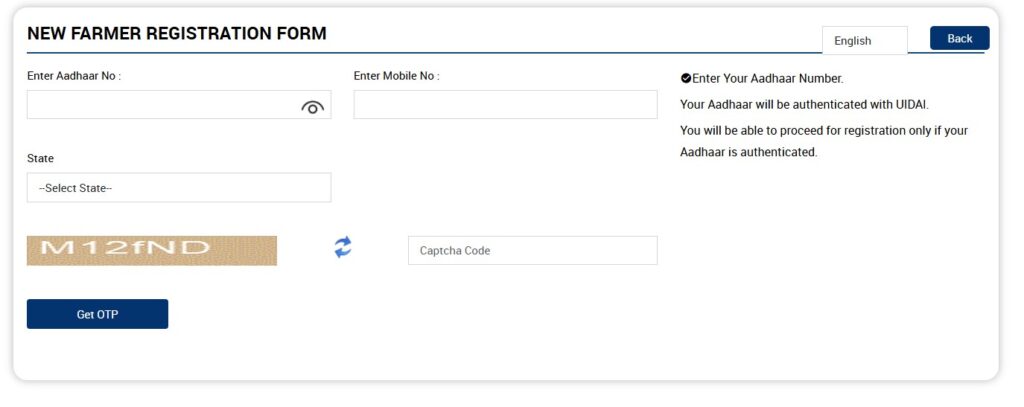The width and height of the screenshot is (1024, 407).
Task: Click the 'proceed for registration' instruction line
Action: [823, 131]
